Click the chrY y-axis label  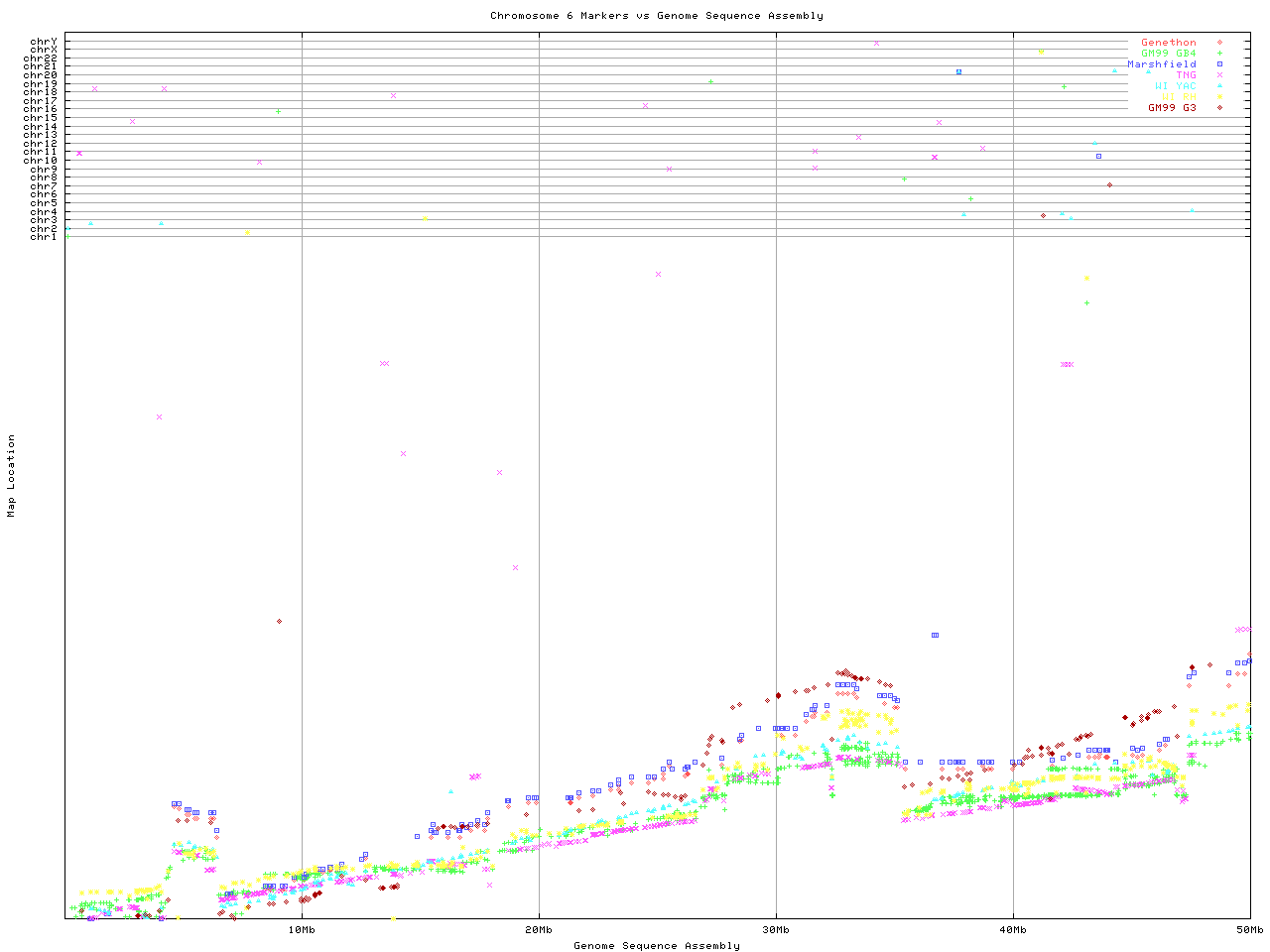click(44, 42)
